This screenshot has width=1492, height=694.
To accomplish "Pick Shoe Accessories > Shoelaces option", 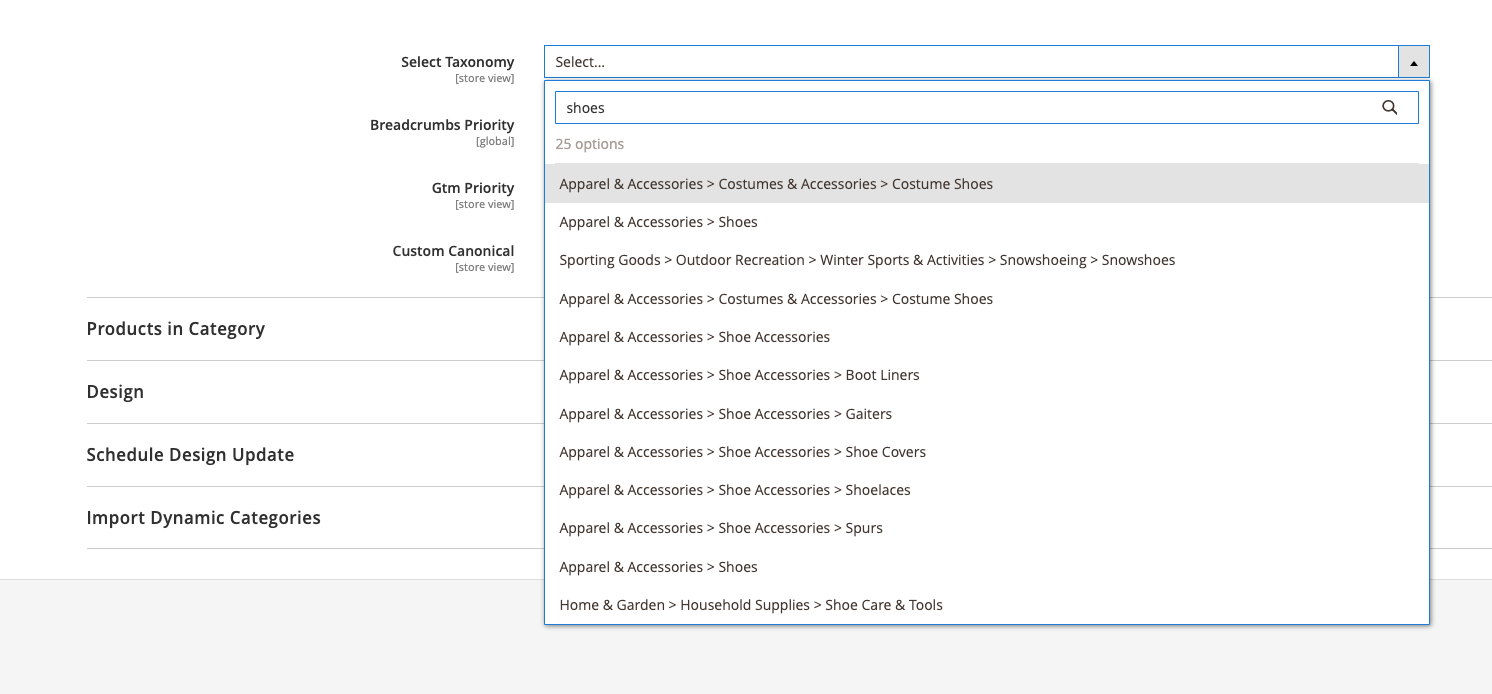I will click(x=735, y=490).
